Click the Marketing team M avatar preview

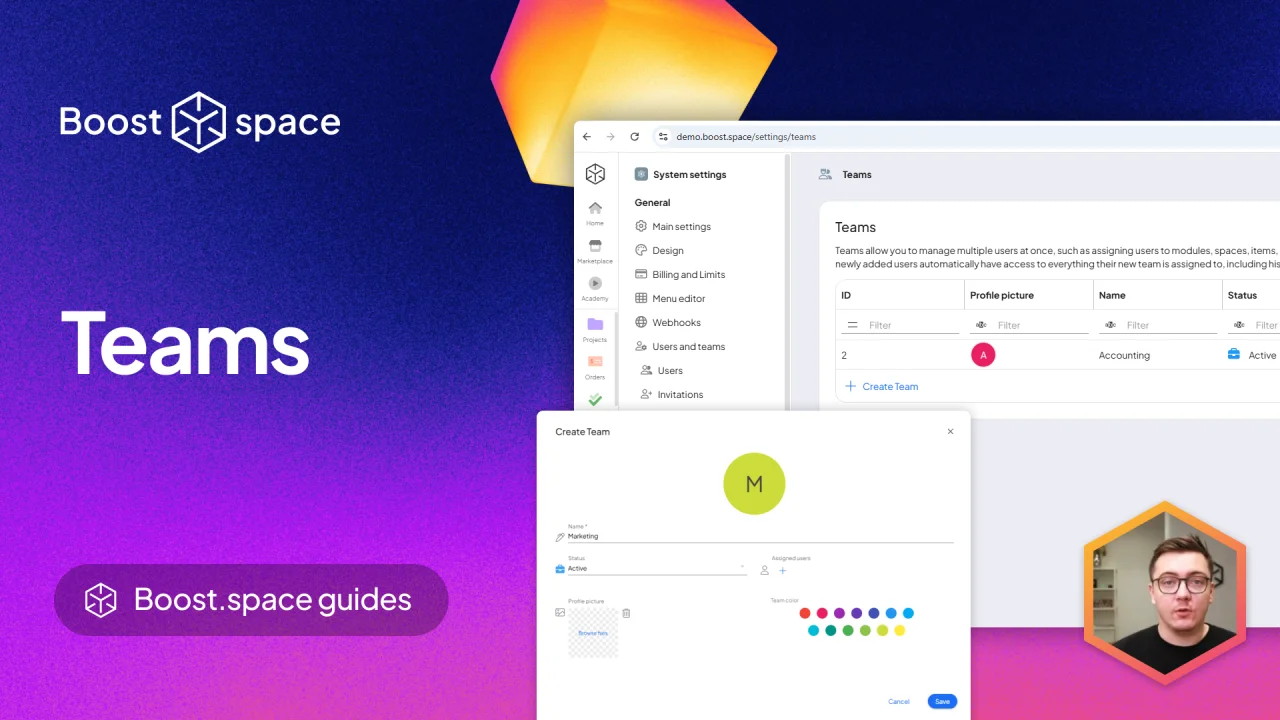coord(754,484)
